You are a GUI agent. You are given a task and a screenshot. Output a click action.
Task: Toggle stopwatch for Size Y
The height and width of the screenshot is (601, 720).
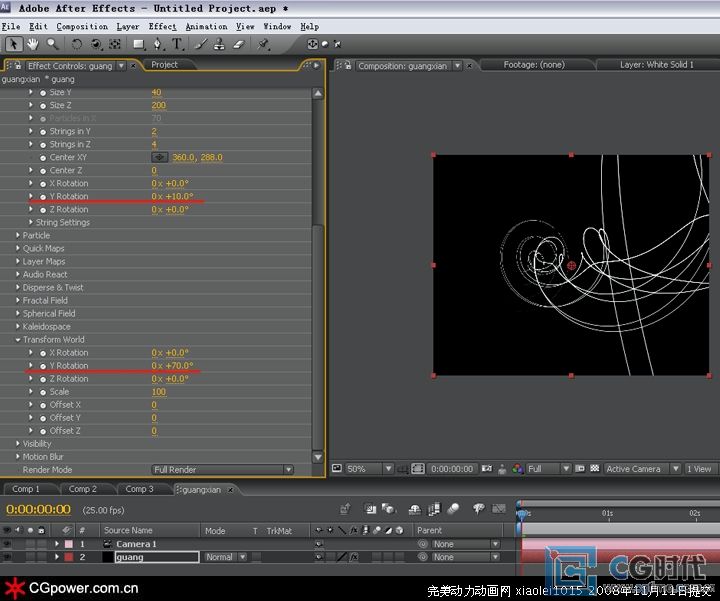43,93
